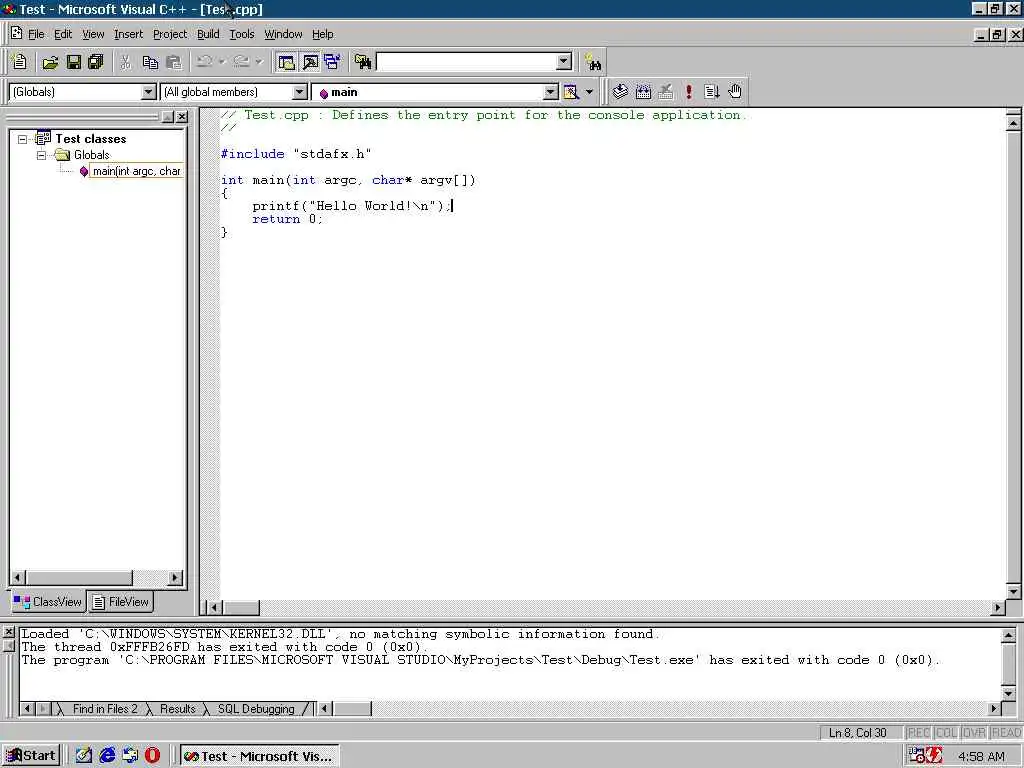Open the Undo history dropdown arrow

click(x=222, y=62)
